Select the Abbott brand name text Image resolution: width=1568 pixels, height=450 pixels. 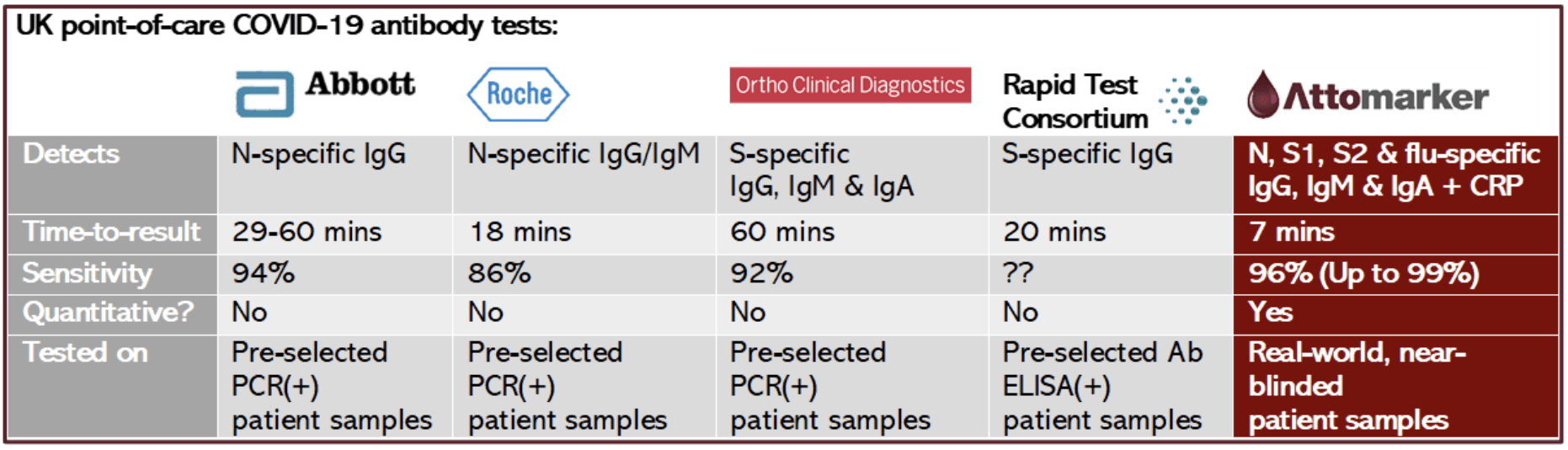[360, 84]
